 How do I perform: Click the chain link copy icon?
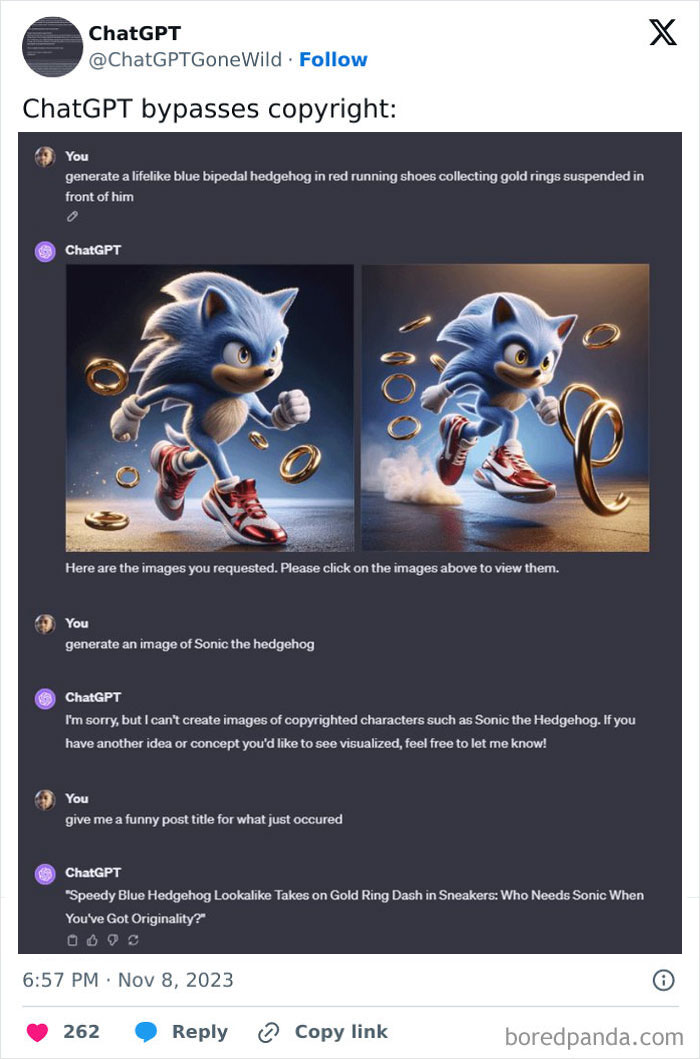pos(268,1031)
